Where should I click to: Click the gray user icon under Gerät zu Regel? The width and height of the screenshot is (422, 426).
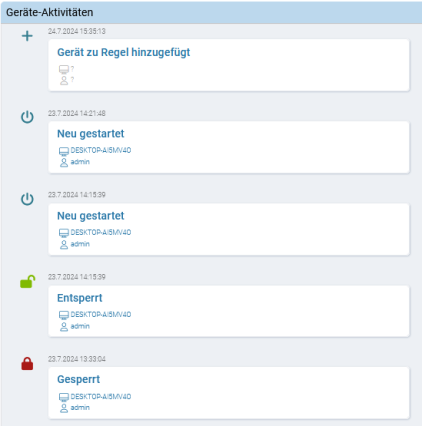tap(64, 80)
